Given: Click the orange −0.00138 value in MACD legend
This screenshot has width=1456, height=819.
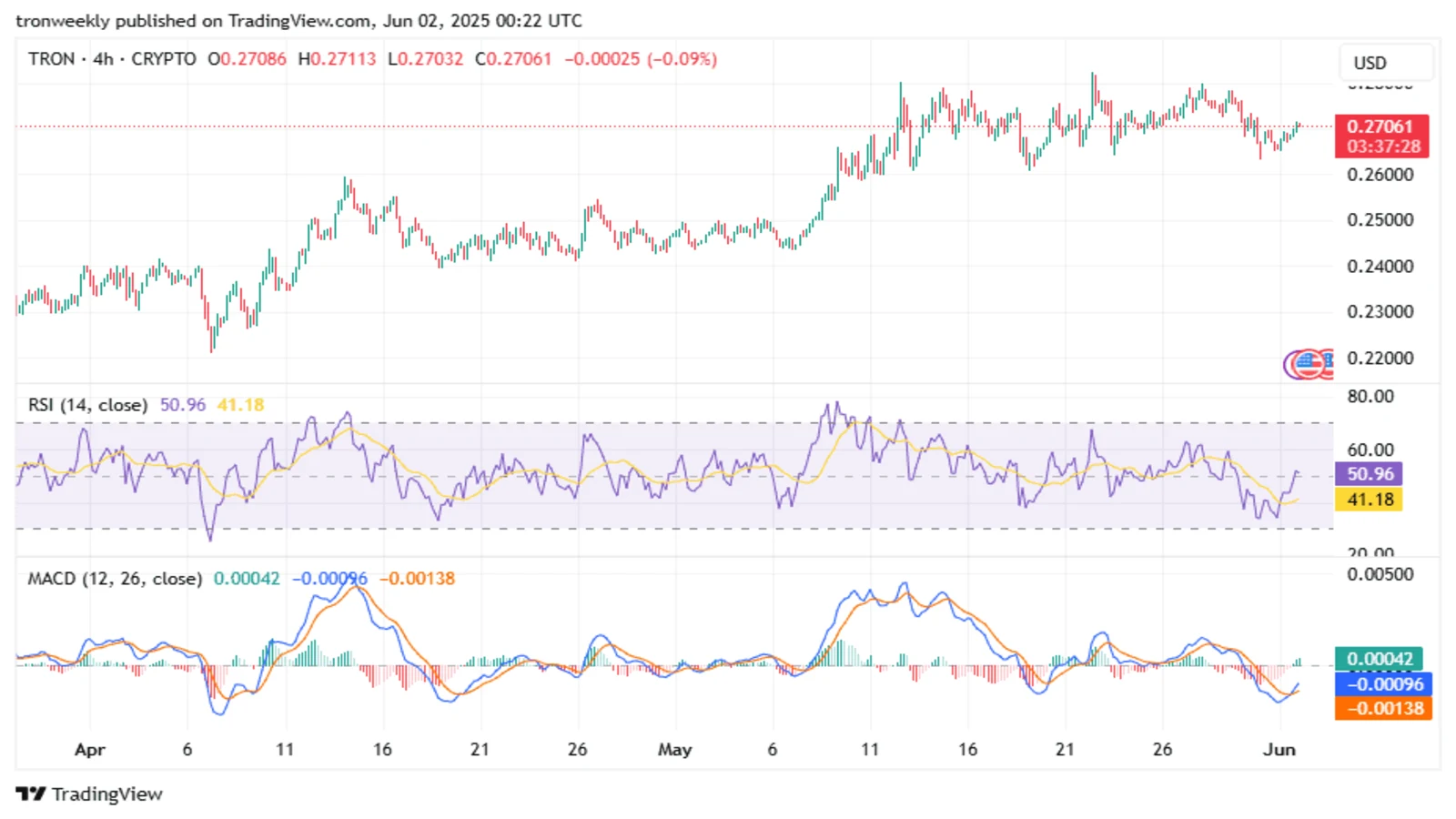Looking at the screenshot, I should [417, 579].
